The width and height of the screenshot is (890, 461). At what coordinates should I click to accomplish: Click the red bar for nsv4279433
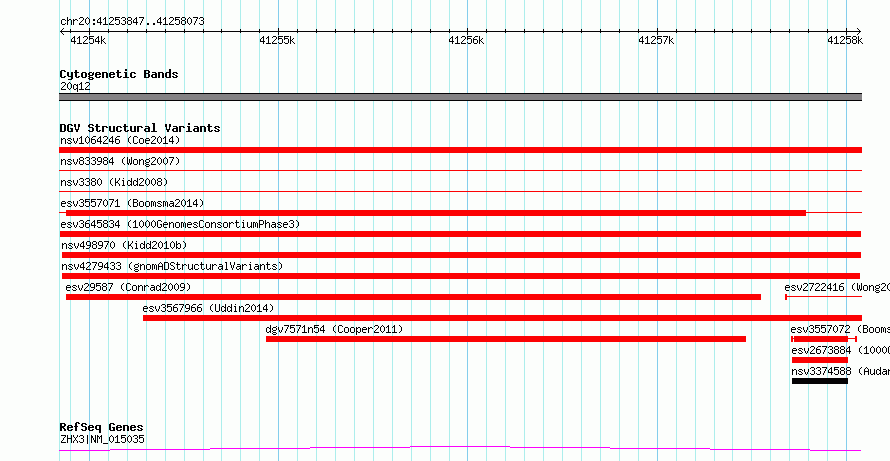point(460,276)
